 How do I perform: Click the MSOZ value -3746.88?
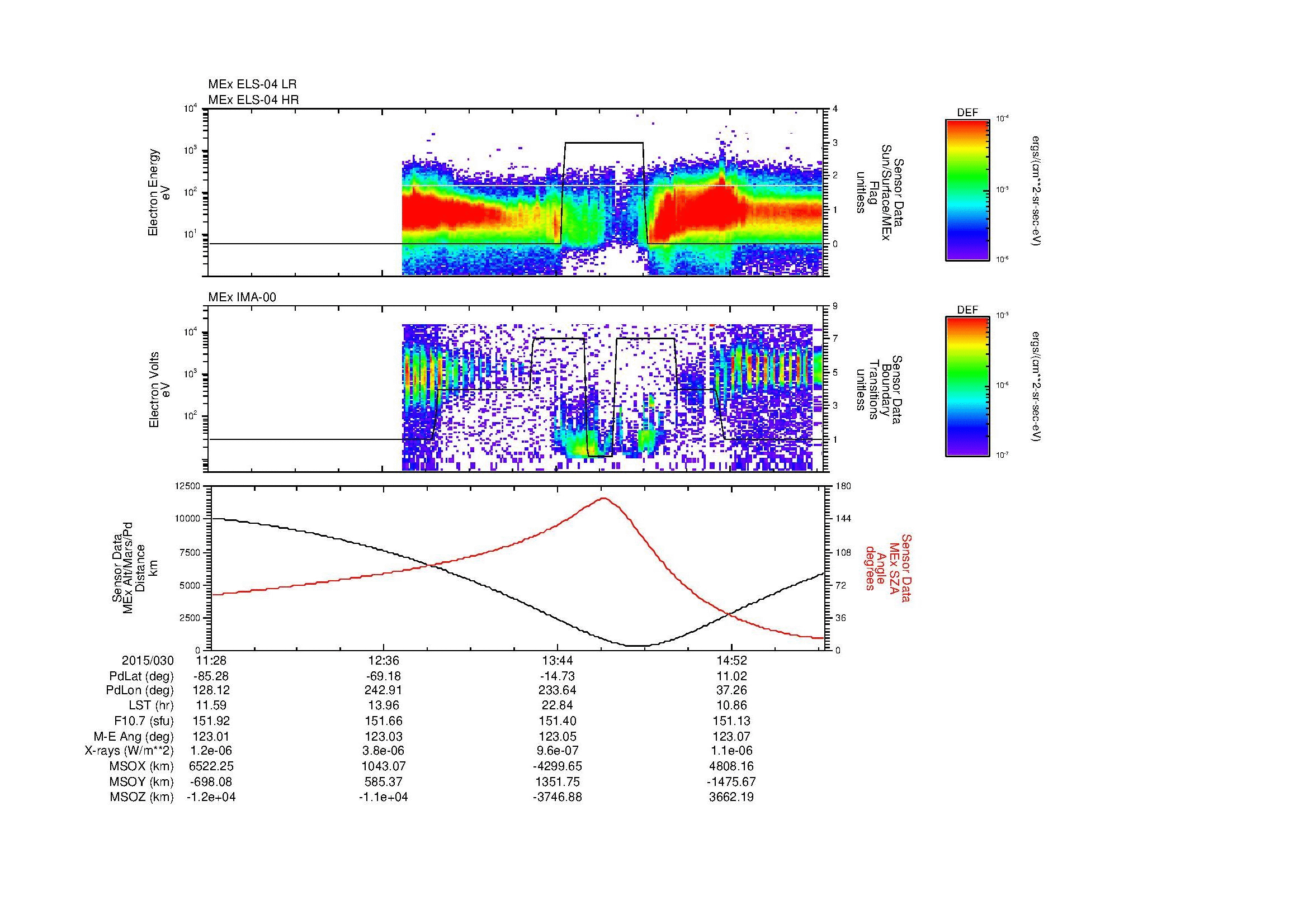[557, 797]
